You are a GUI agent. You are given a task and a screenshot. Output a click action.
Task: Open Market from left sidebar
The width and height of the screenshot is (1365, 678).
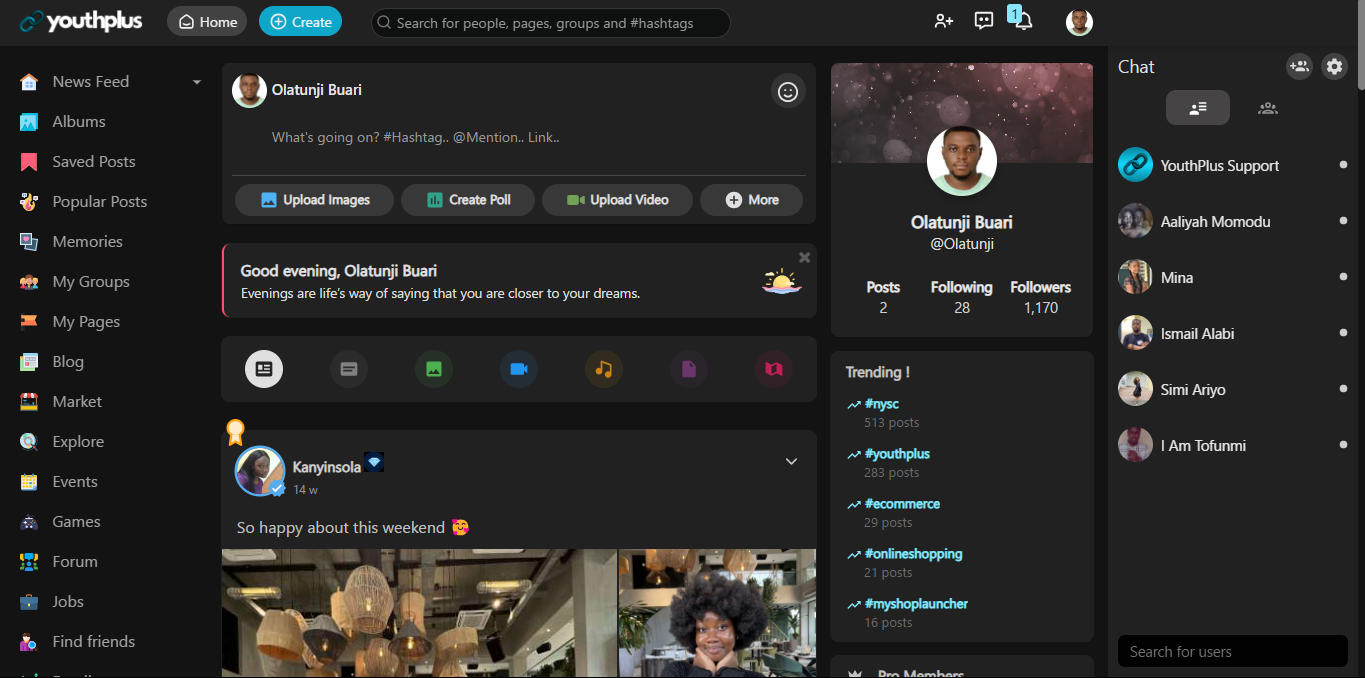click(x=77, y=402)
